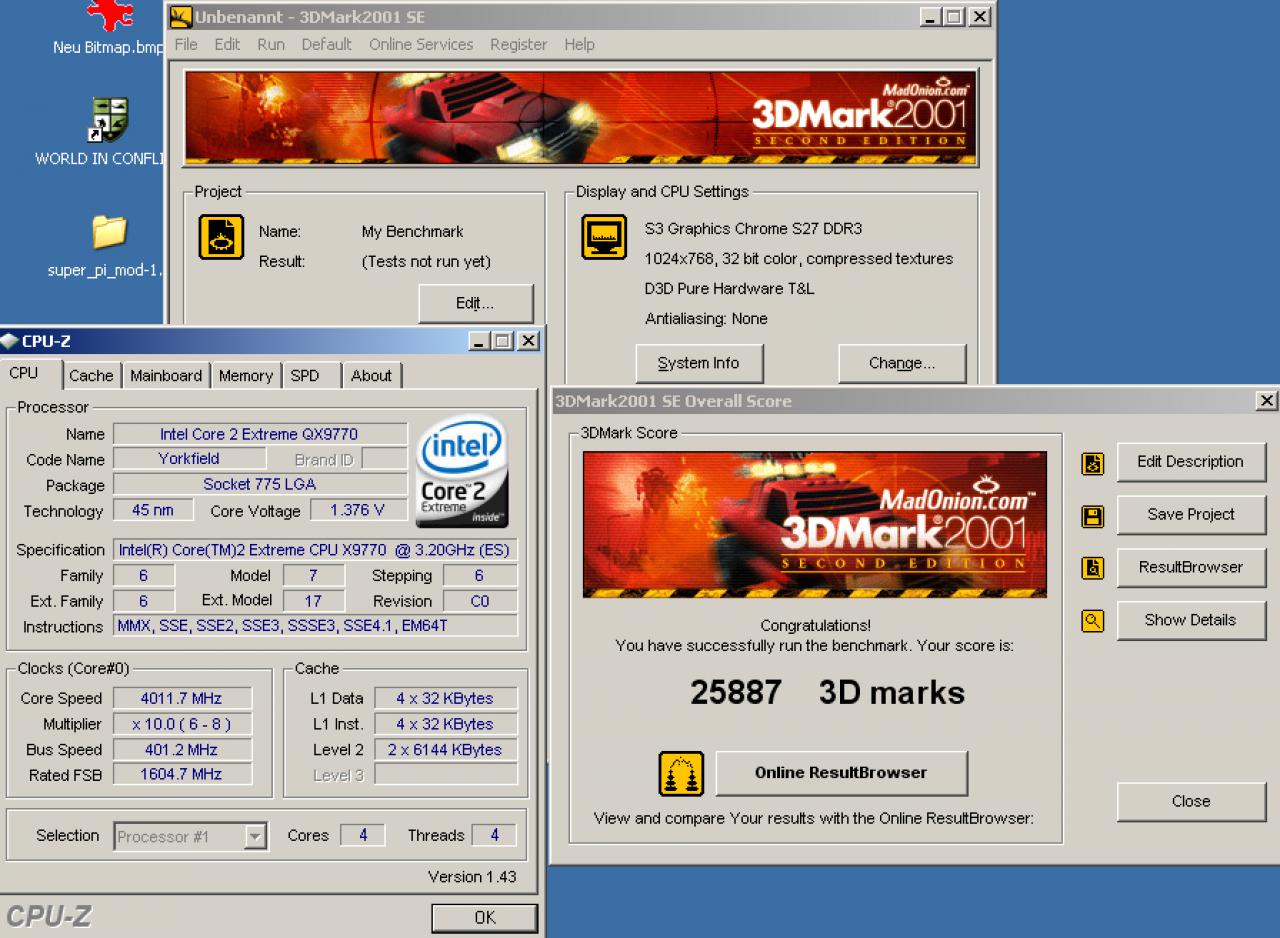Click the Online ResultBrowser button
This screenshot has width=1280, height=938.
click(x=841, y=773)
